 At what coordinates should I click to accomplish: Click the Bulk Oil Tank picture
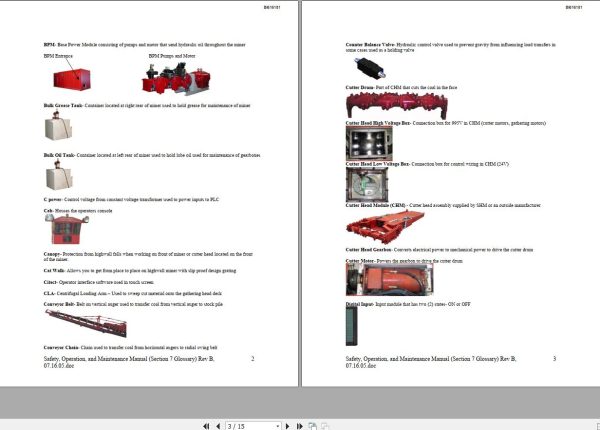(x=59, y=175)
